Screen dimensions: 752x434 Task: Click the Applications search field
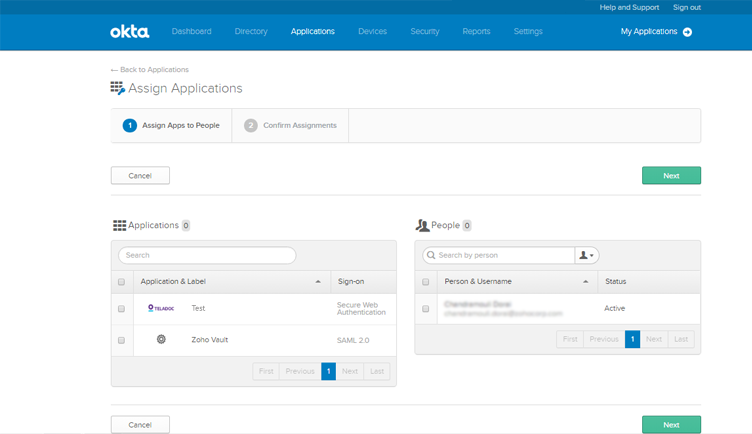point(207,255)
